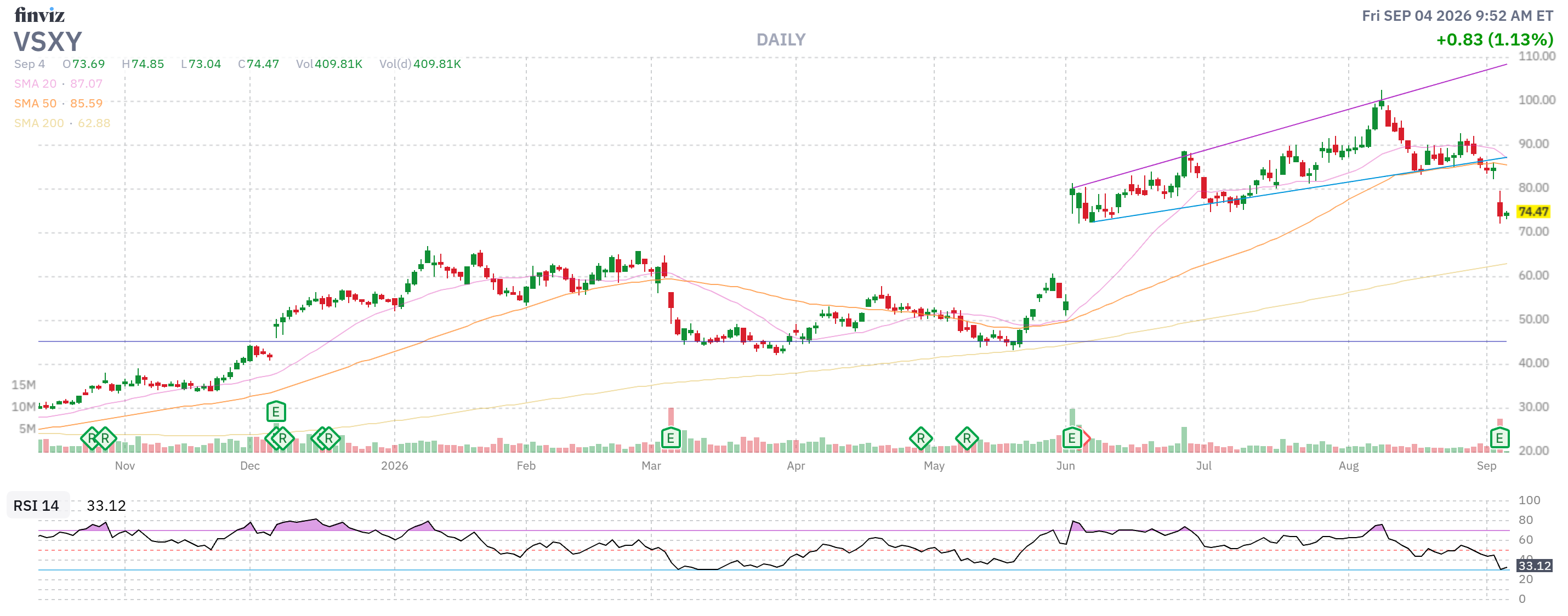This screenshot has height=616, width=1568.
Task: Click the Sep 4 date in the quote line
Action: point(30,64)
